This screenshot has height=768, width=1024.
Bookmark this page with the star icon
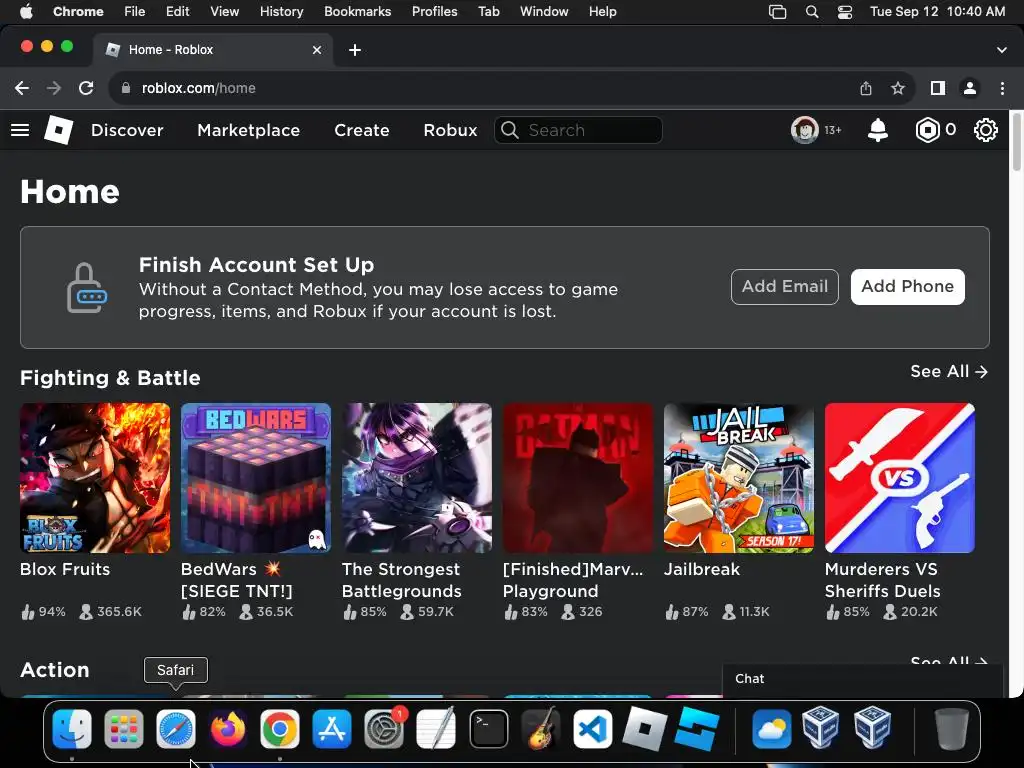coord(898,88)
